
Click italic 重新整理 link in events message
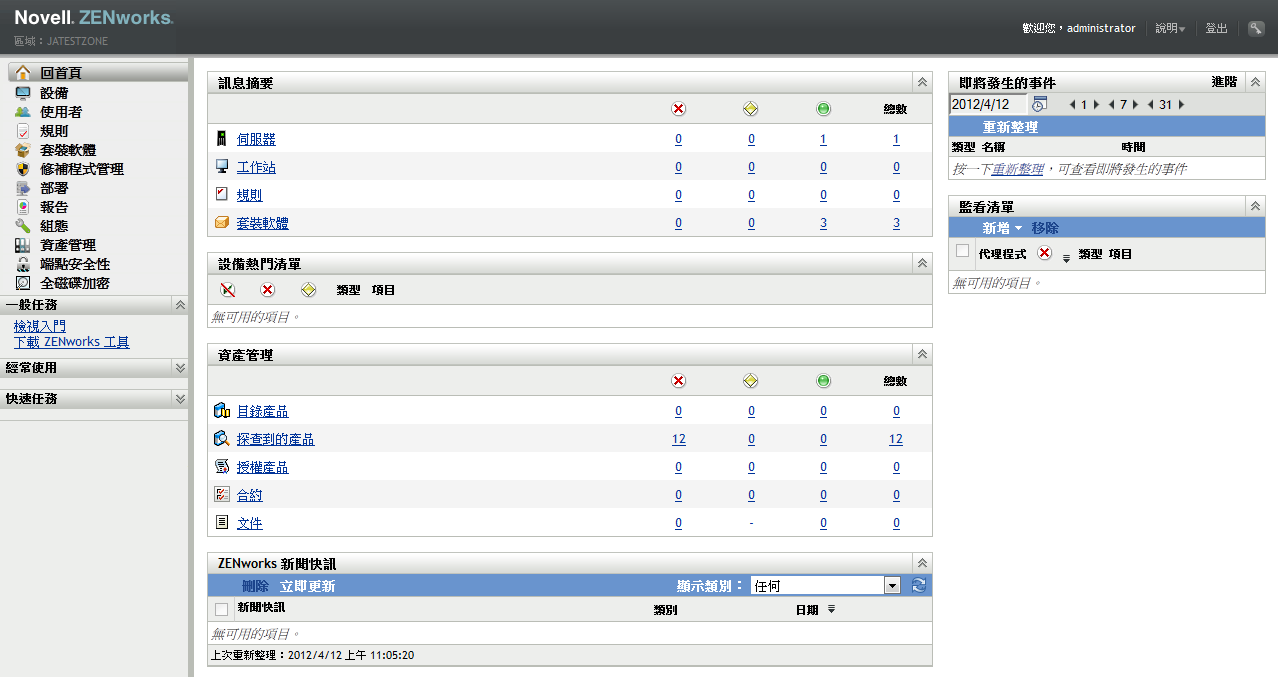click(1017, 169)
